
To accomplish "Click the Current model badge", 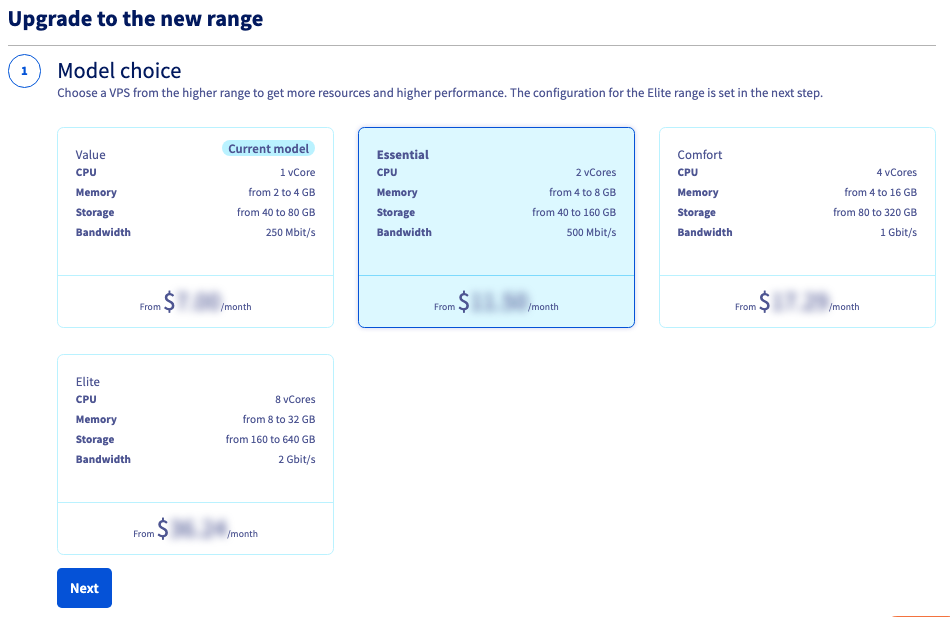I will coord(268,148).
